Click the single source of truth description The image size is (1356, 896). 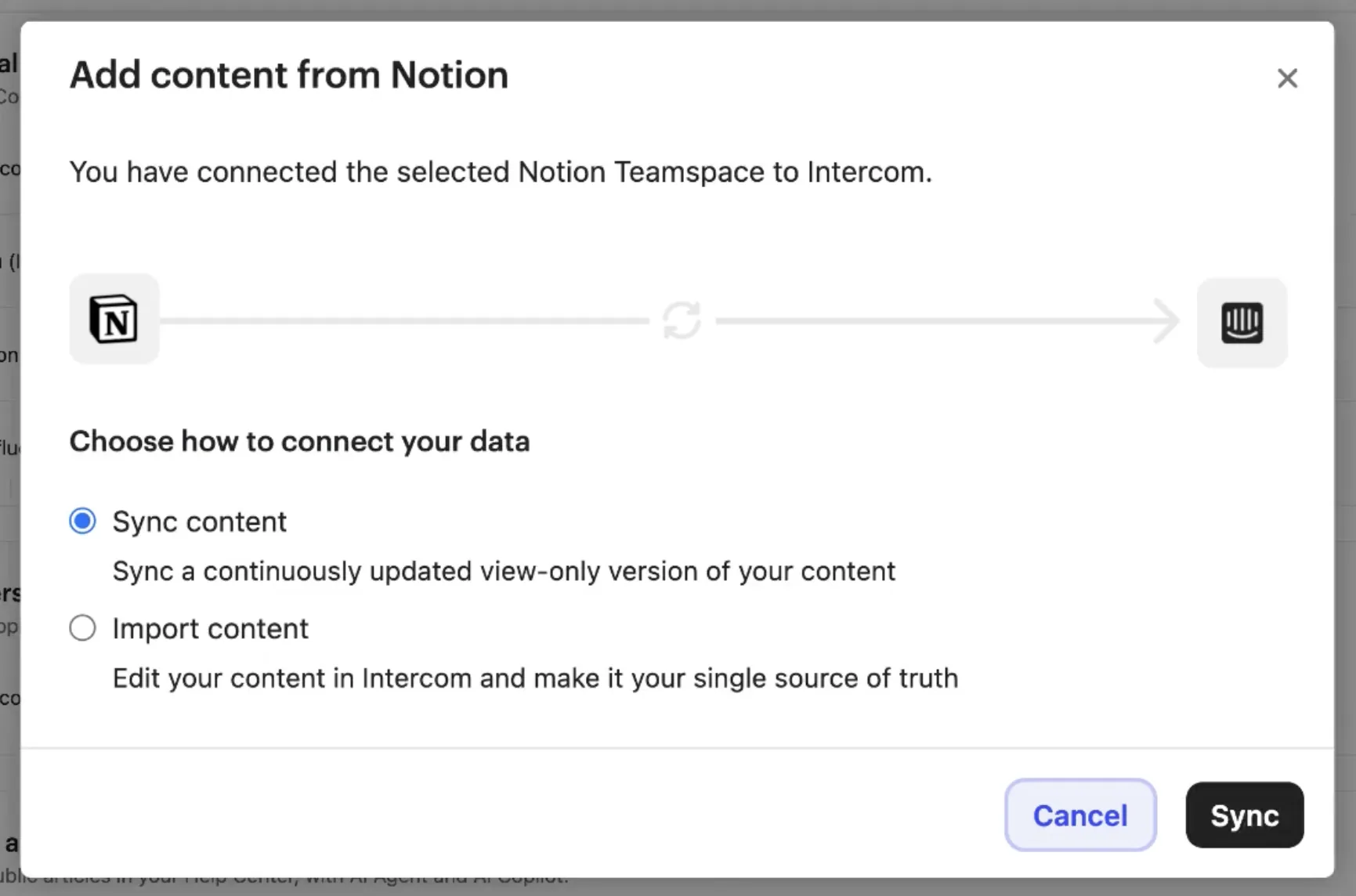pos(535,677)
